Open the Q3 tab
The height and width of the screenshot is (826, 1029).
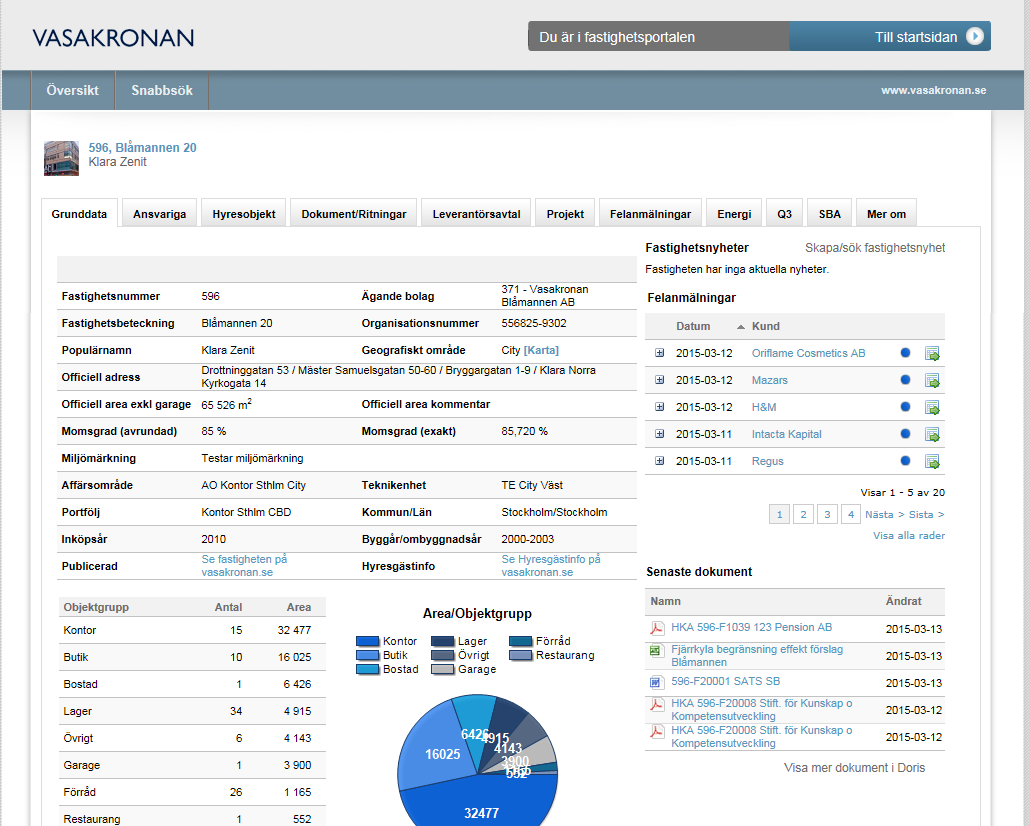tap(784, 214)
